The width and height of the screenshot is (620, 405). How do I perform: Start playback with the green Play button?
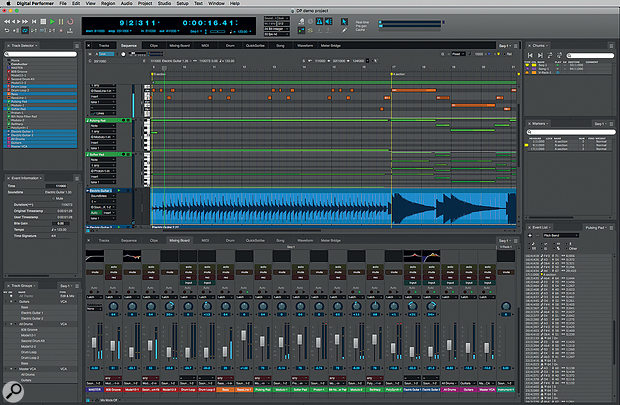(52, 21)
